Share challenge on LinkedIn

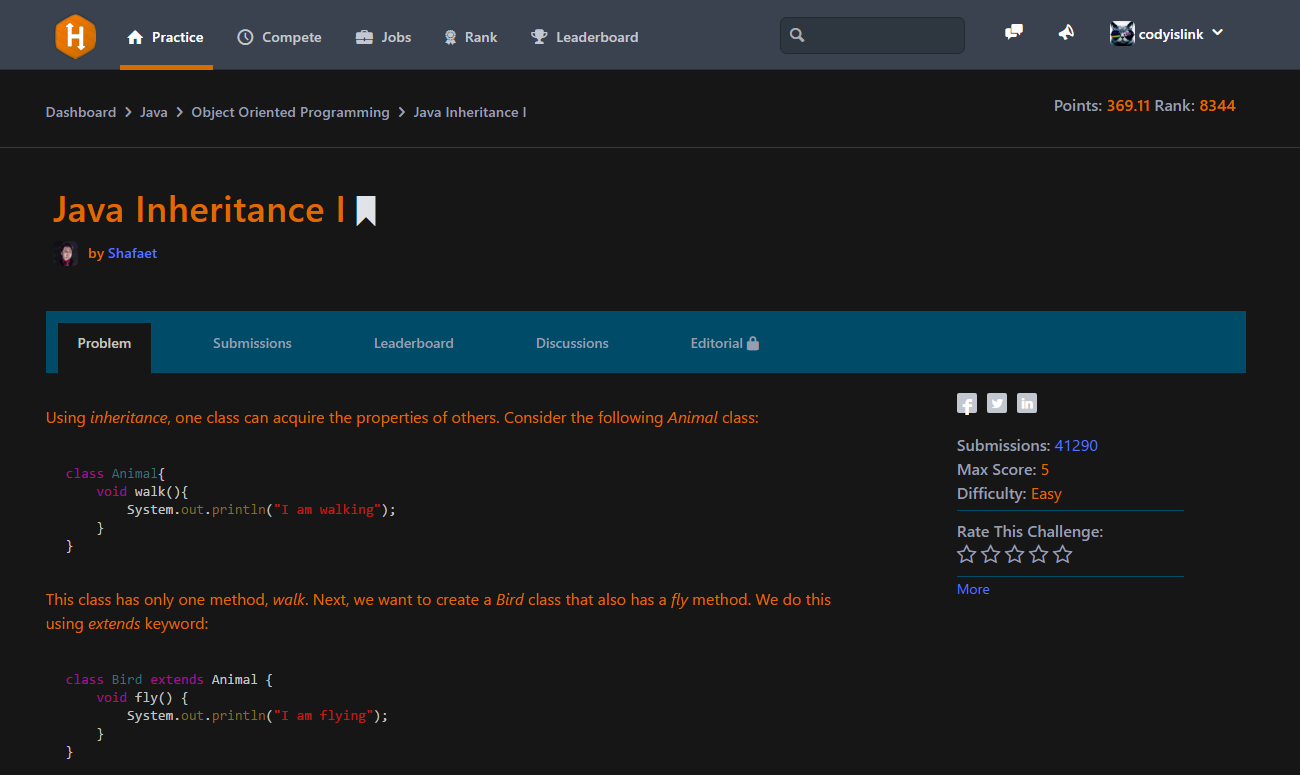point(1027,403)
